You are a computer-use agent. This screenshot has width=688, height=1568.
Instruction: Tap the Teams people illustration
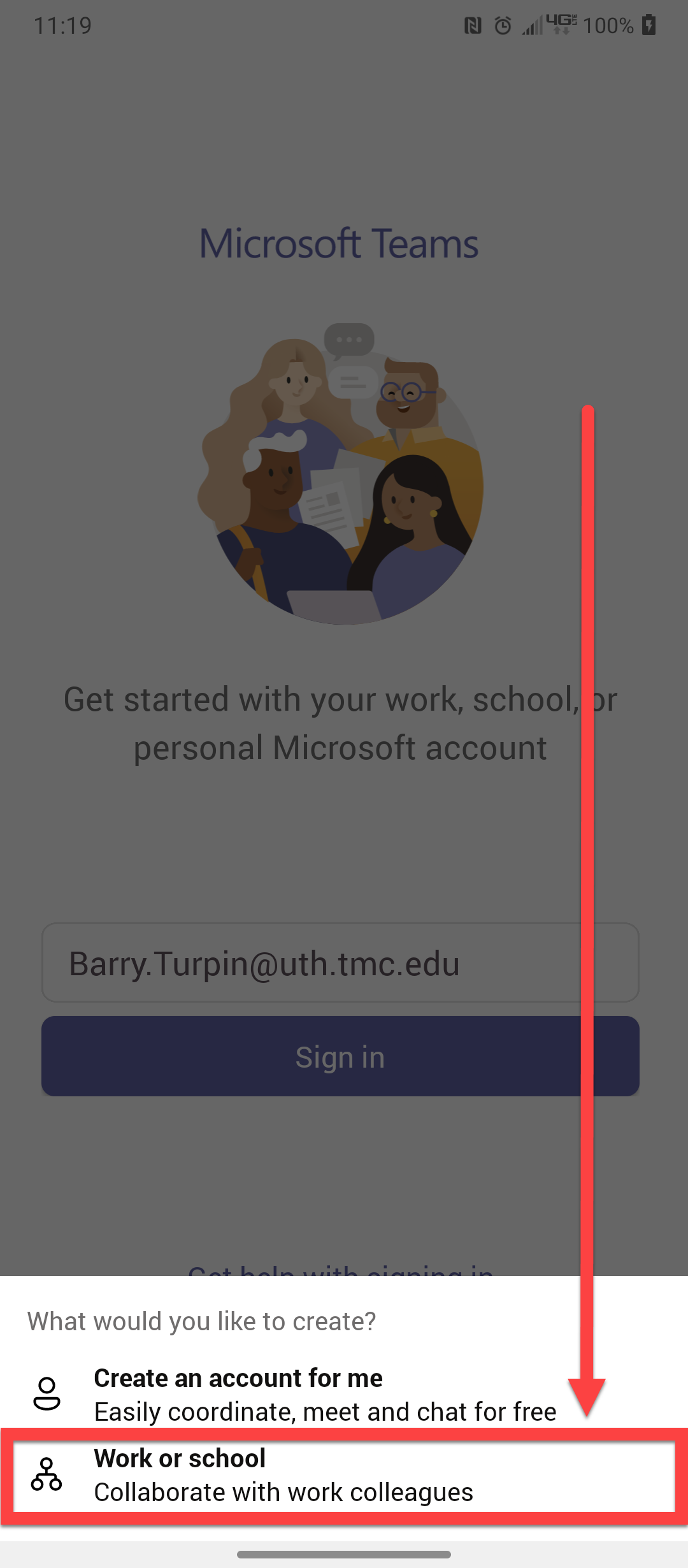click(x=341, y=473)
